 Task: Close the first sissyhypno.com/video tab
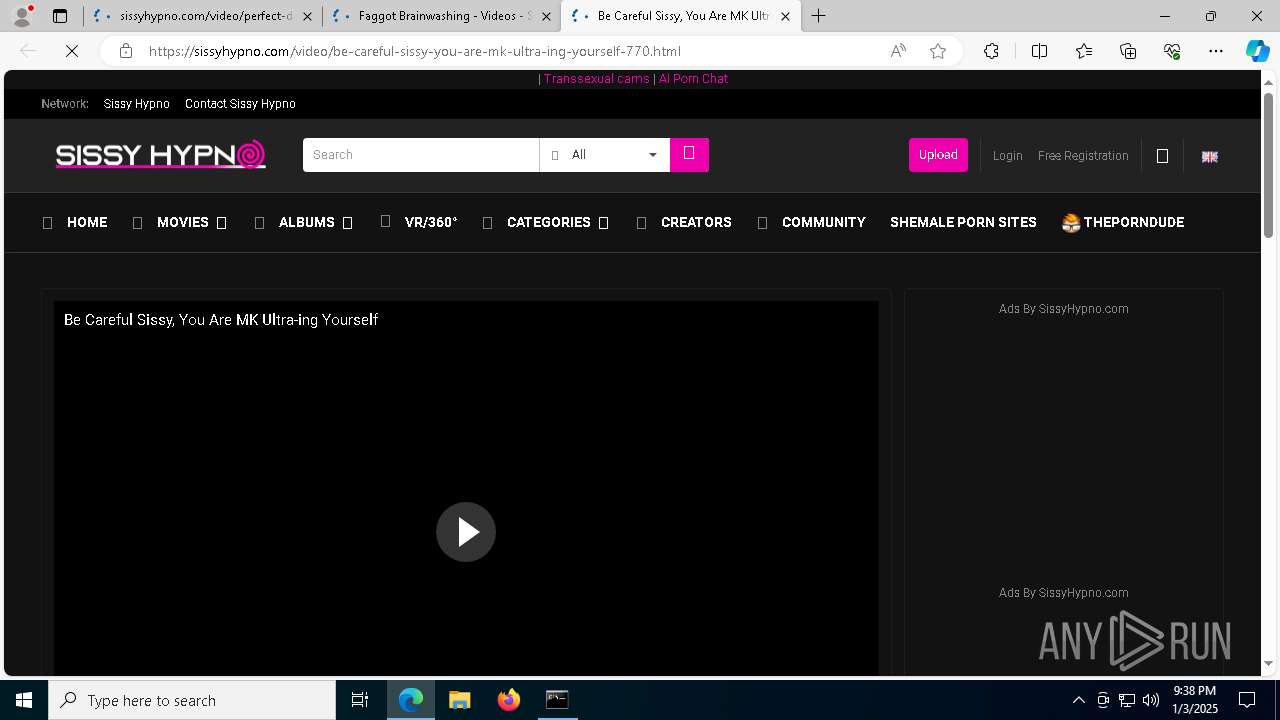[x=307, y=16]
